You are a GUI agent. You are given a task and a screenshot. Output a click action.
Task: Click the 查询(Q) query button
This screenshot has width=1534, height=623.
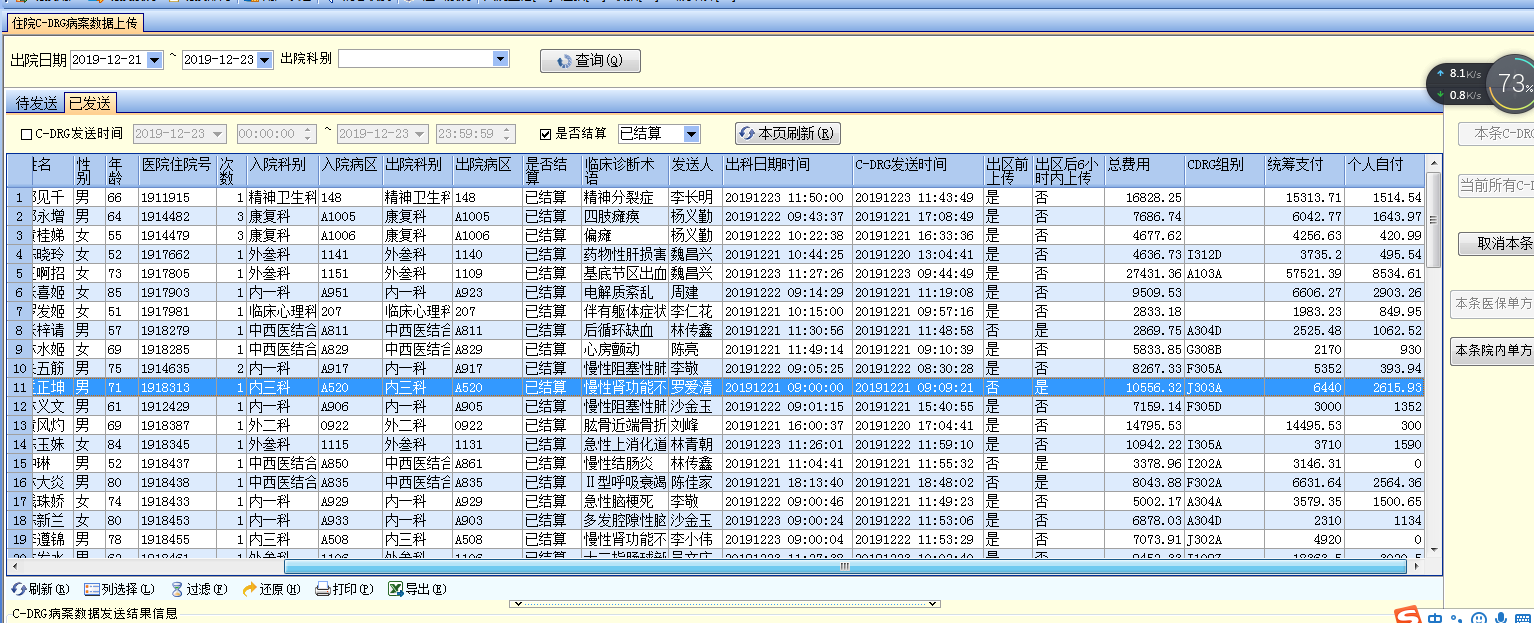point(590,61)
